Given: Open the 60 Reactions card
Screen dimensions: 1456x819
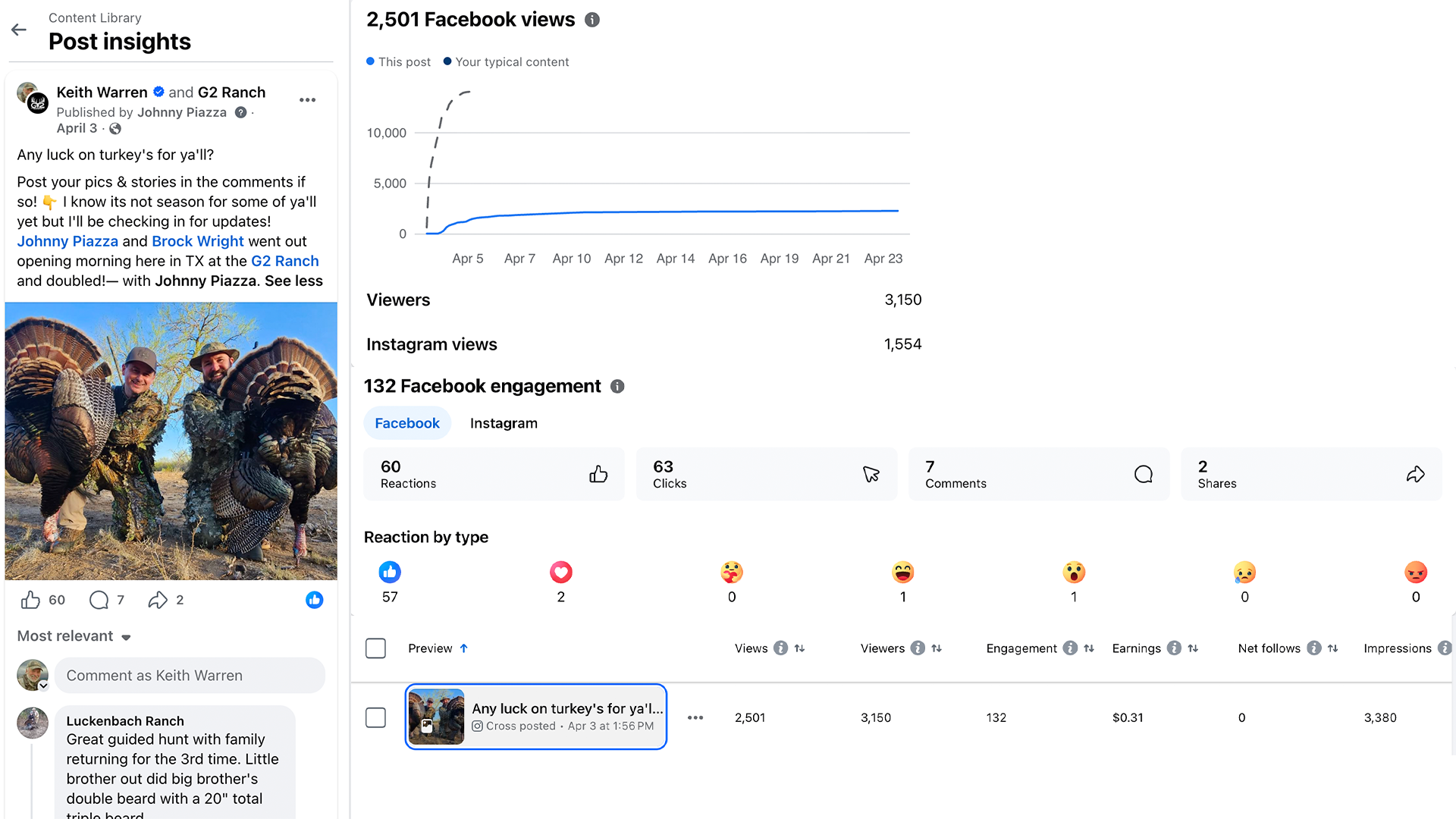Looking at the screenshot, I should [x=494, y=474].
